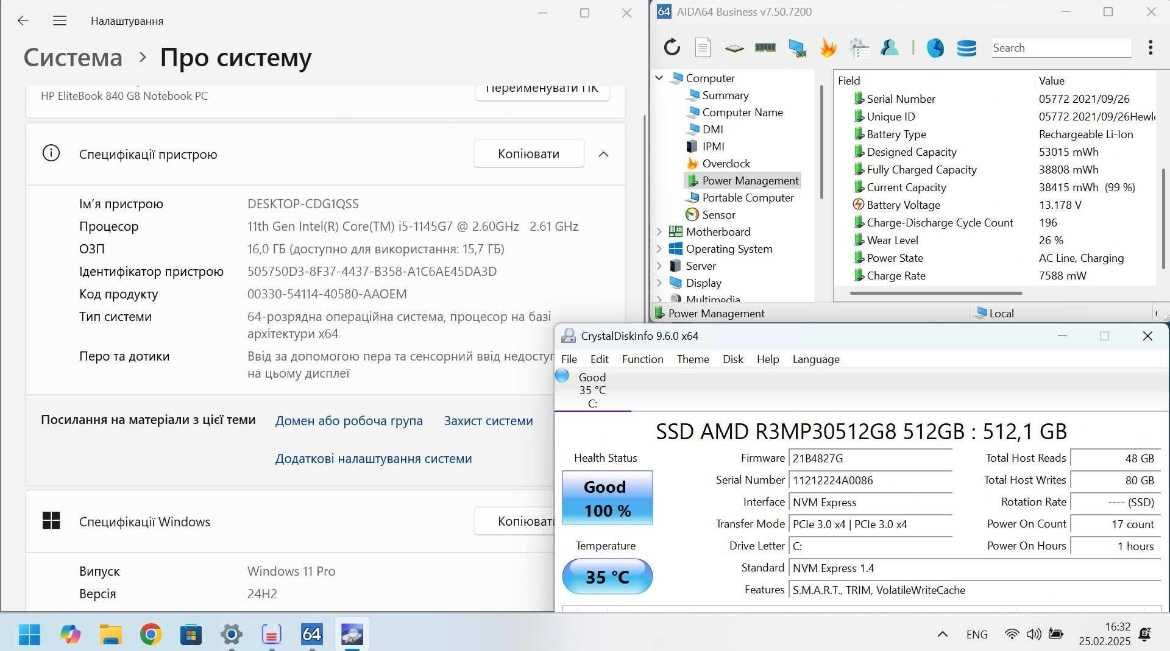
Task: Open the Домен або робоча група link
Action: pos(348,420)
